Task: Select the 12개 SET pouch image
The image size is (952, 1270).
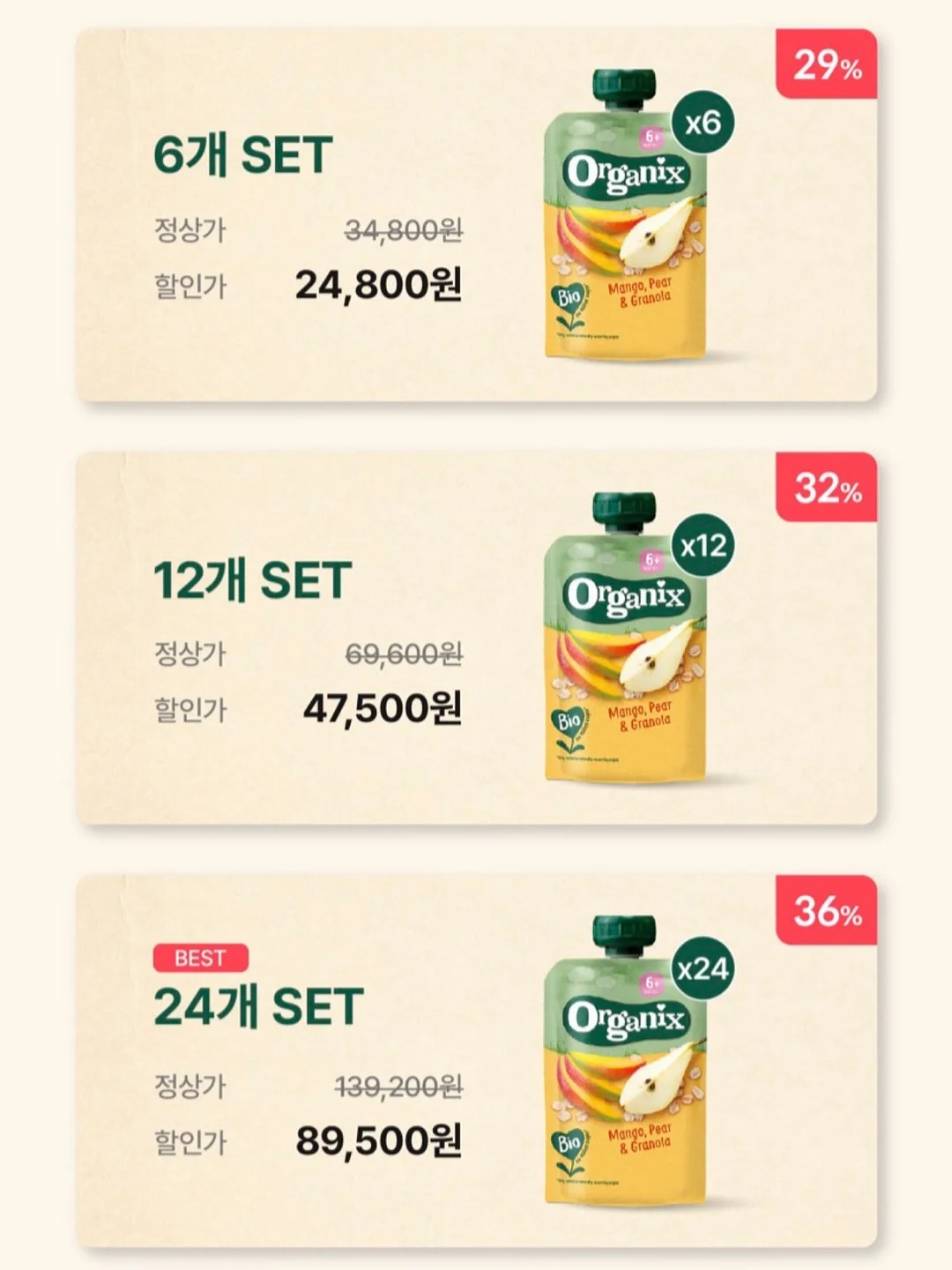Action: (626, 638)
